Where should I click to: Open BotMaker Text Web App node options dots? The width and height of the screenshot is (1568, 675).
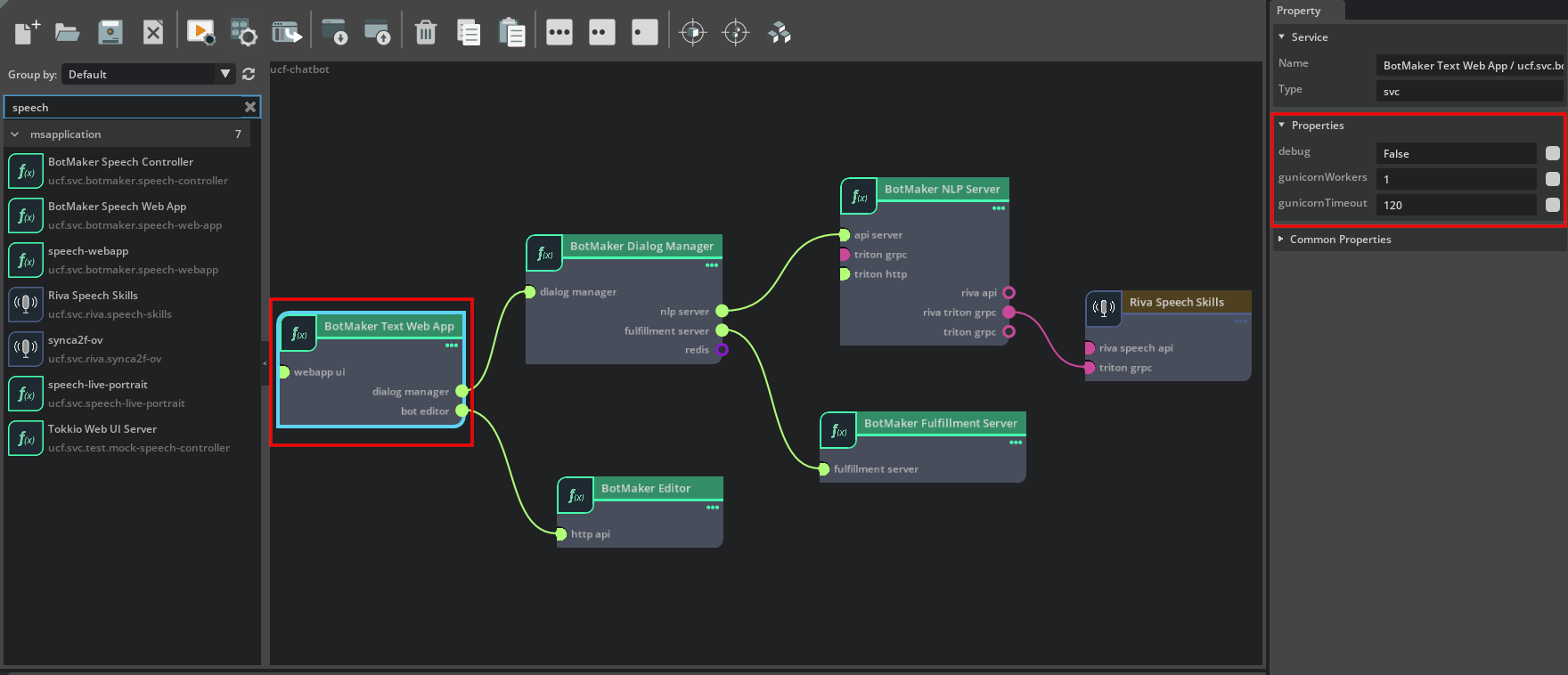click(x=452, y=346)
